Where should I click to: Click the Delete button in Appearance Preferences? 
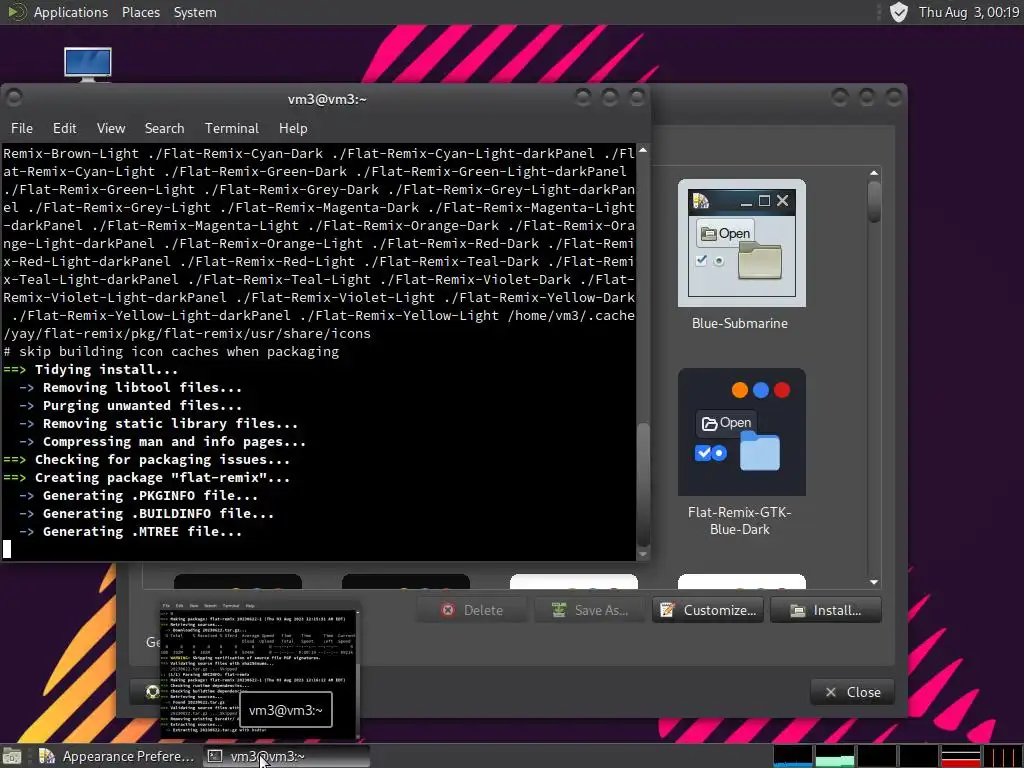(x=473, y=610)
